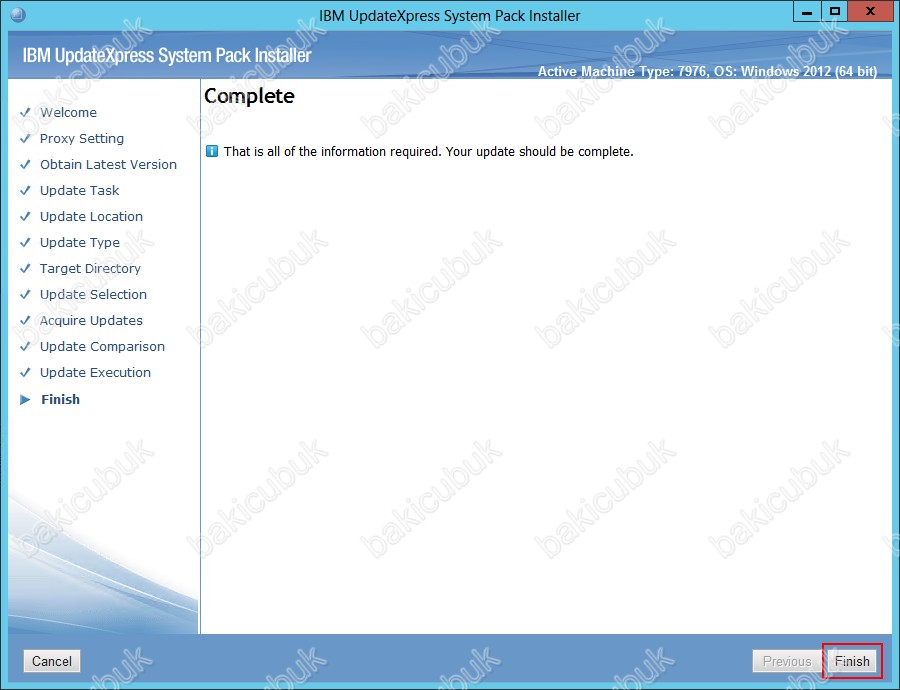Click the Active Machine Type status text

point(707,71)
